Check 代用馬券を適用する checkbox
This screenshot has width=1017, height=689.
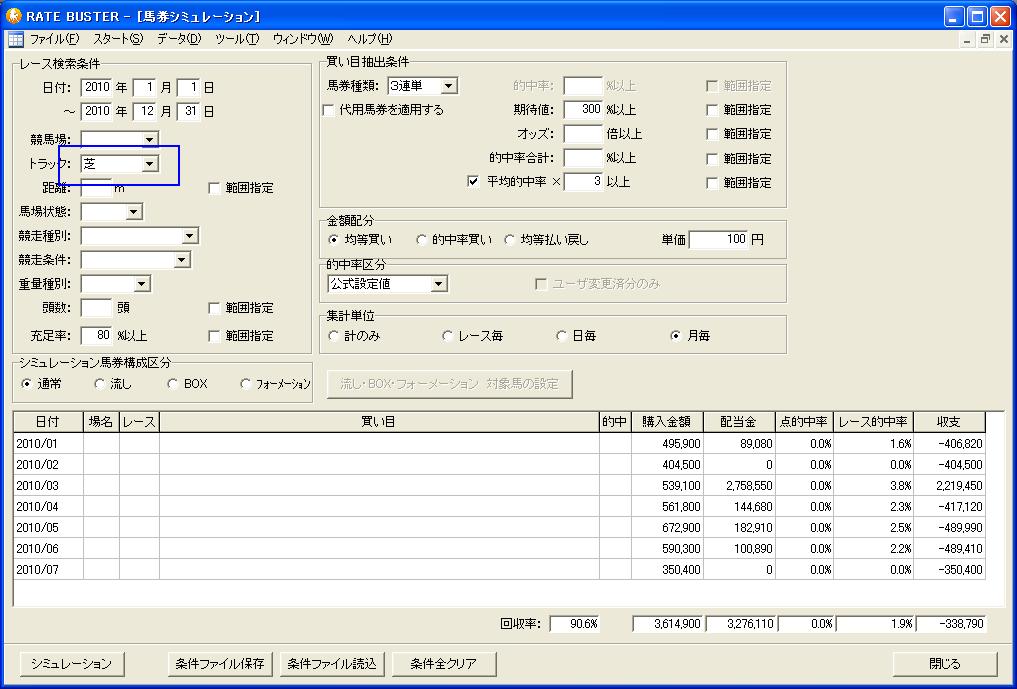tap(329, 110)
